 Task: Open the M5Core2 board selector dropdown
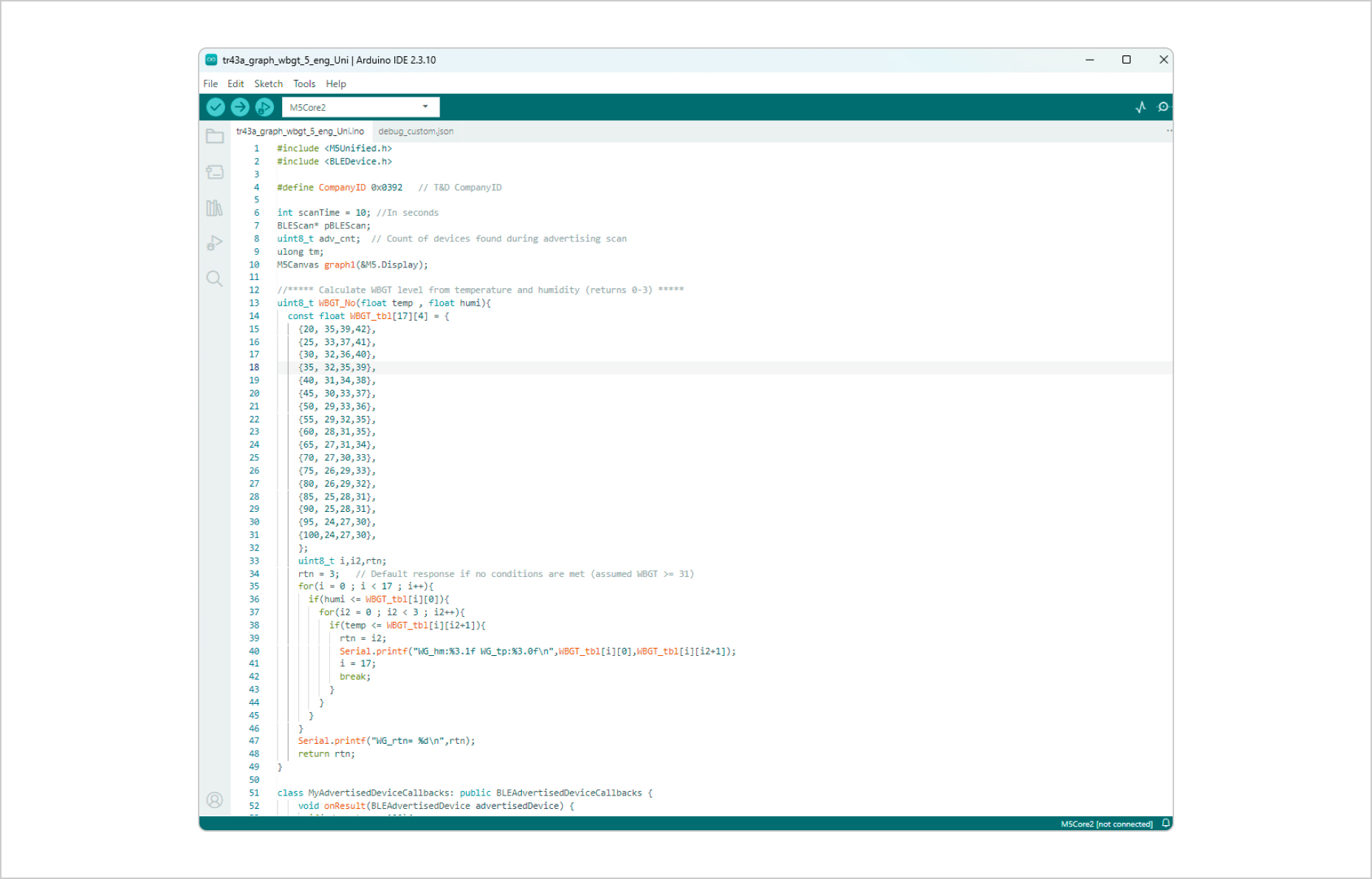point(360,107)
